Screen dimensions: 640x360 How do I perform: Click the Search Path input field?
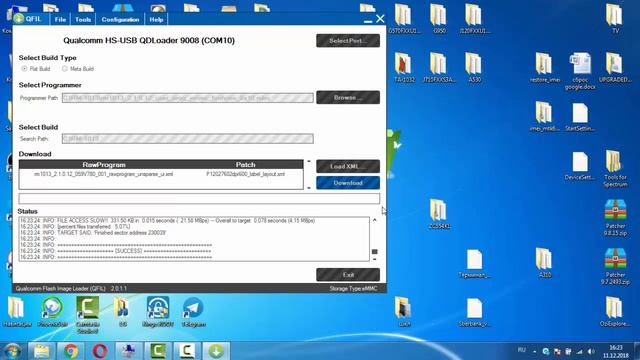[x=188, y=138]
